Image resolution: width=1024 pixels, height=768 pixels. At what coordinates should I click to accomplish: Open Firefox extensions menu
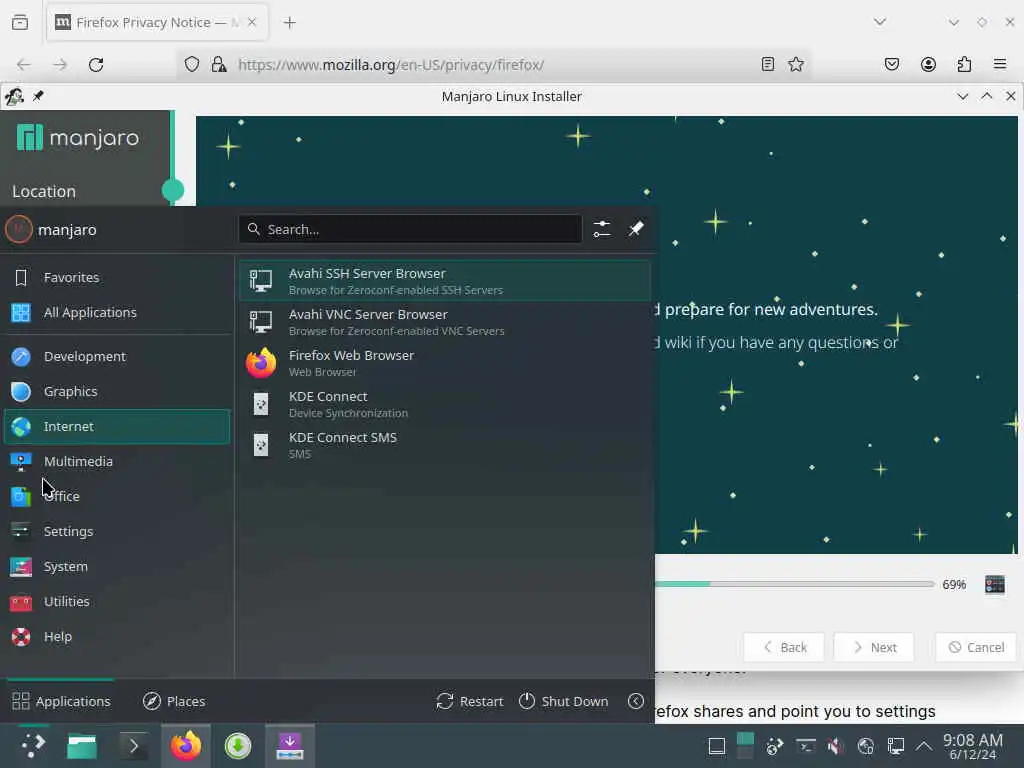(964, 64)
